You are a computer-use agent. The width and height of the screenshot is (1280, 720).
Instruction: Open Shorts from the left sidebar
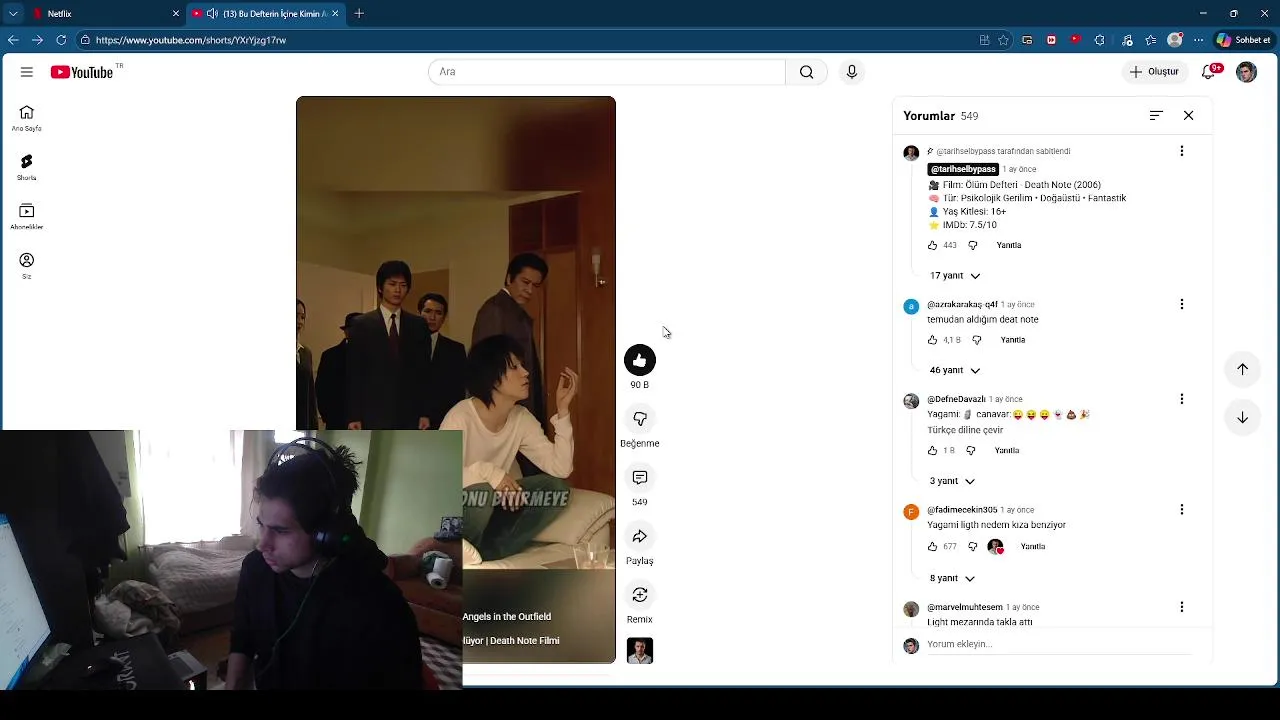tap(27, 167)
